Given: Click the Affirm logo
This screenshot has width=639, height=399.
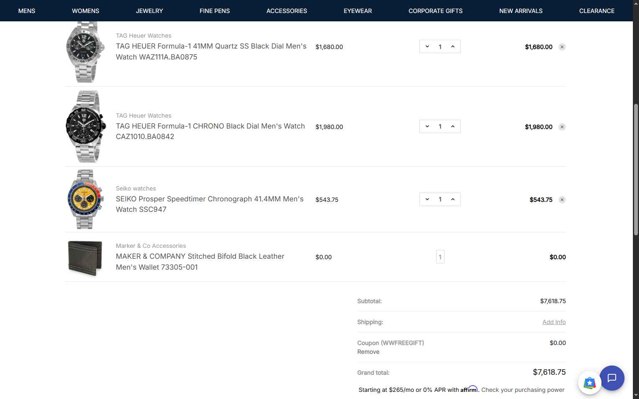Looking at the screenshot, I should [469, 389].
